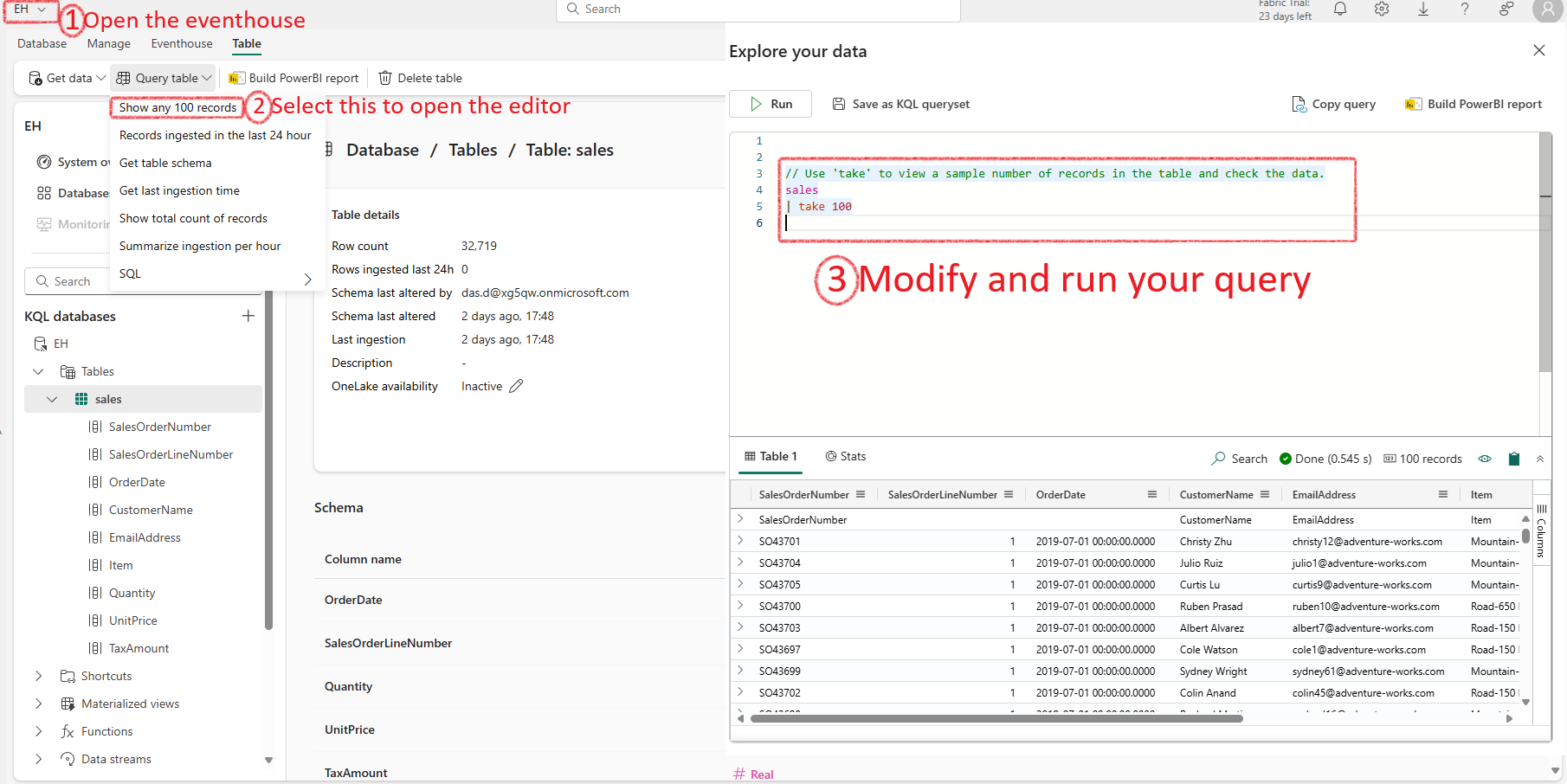Screen dimensions: 1567x784
Task: Toggle the results eye visibility icon
Action: (1485, 459)
